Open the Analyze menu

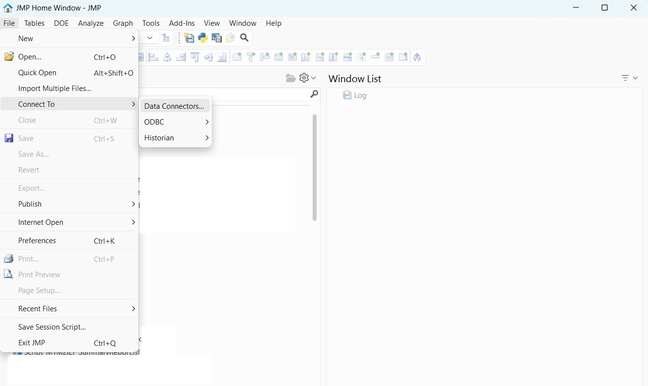(x=91, y=23)
